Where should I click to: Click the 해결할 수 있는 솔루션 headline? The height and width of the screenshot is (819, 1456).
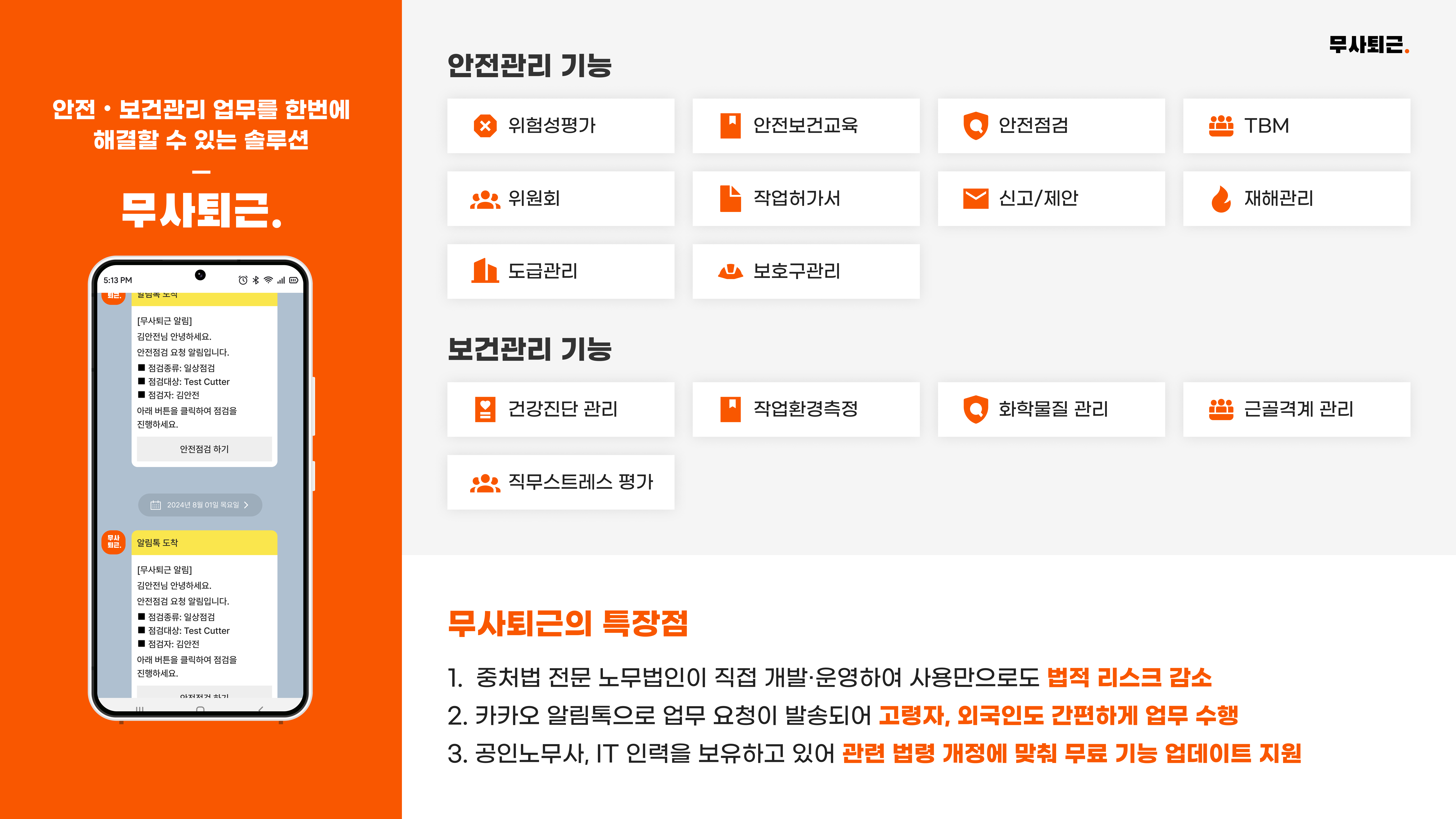coord(201,140)
